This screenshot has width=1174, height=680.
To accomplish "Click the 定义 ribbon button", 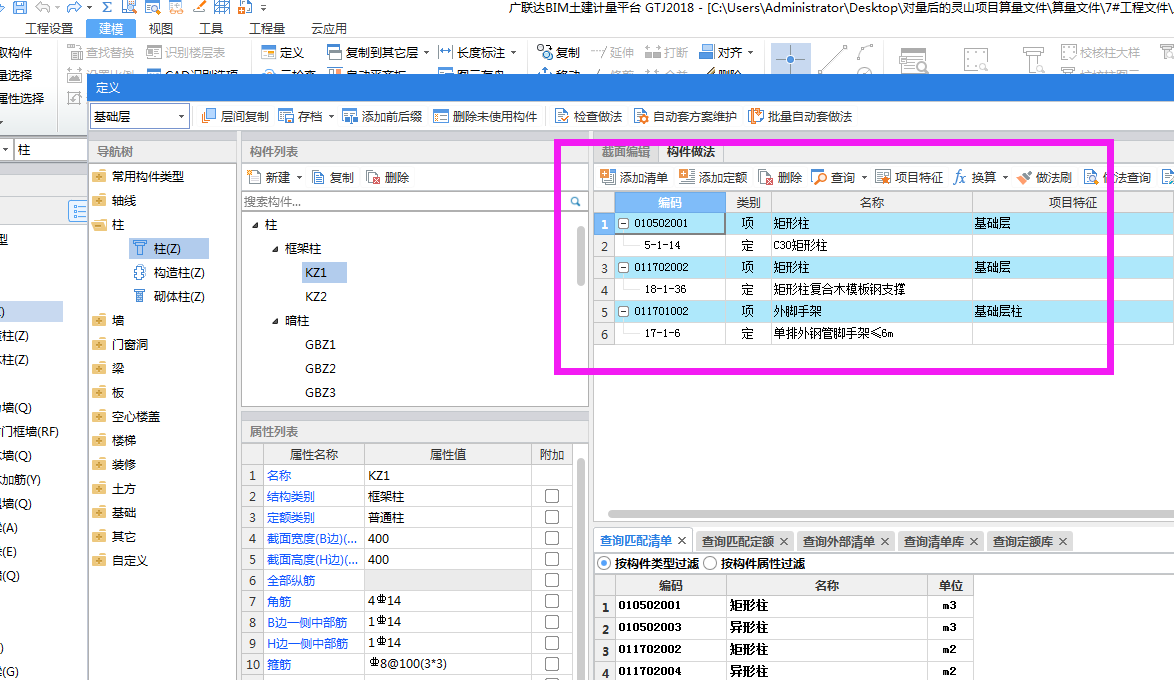I will [282, 52].
